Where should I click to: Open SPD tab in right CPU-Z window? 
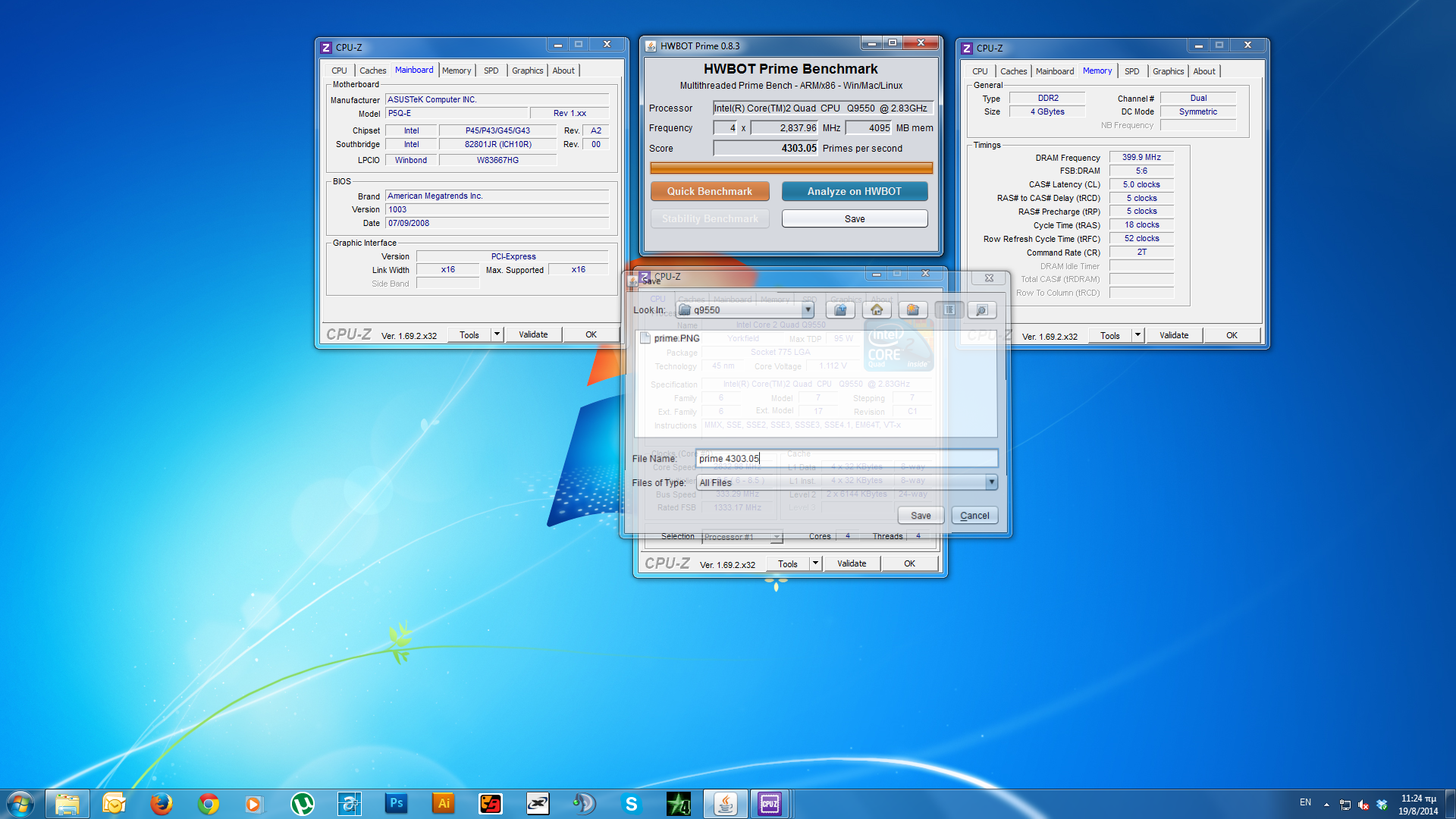coord(1131,71)
